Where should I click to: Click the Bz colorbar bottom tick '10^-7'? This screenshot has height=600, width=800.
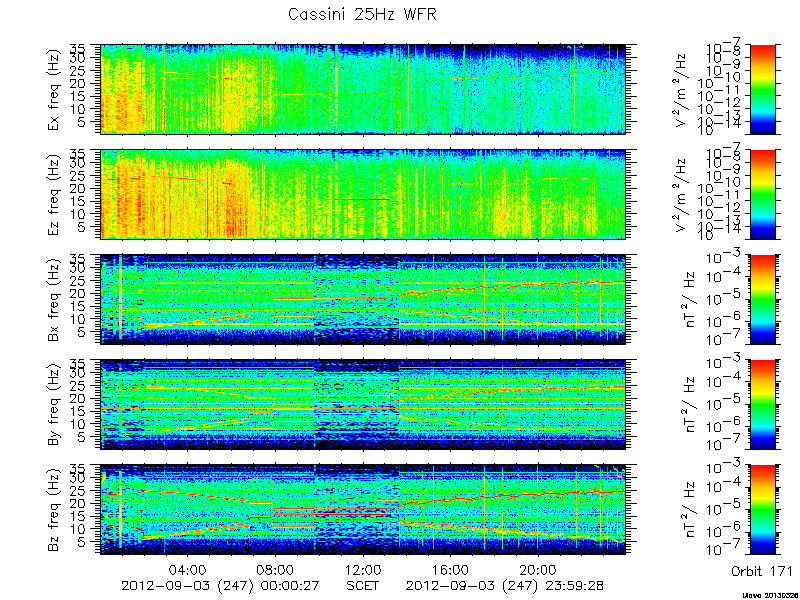(x=724, y=551)
